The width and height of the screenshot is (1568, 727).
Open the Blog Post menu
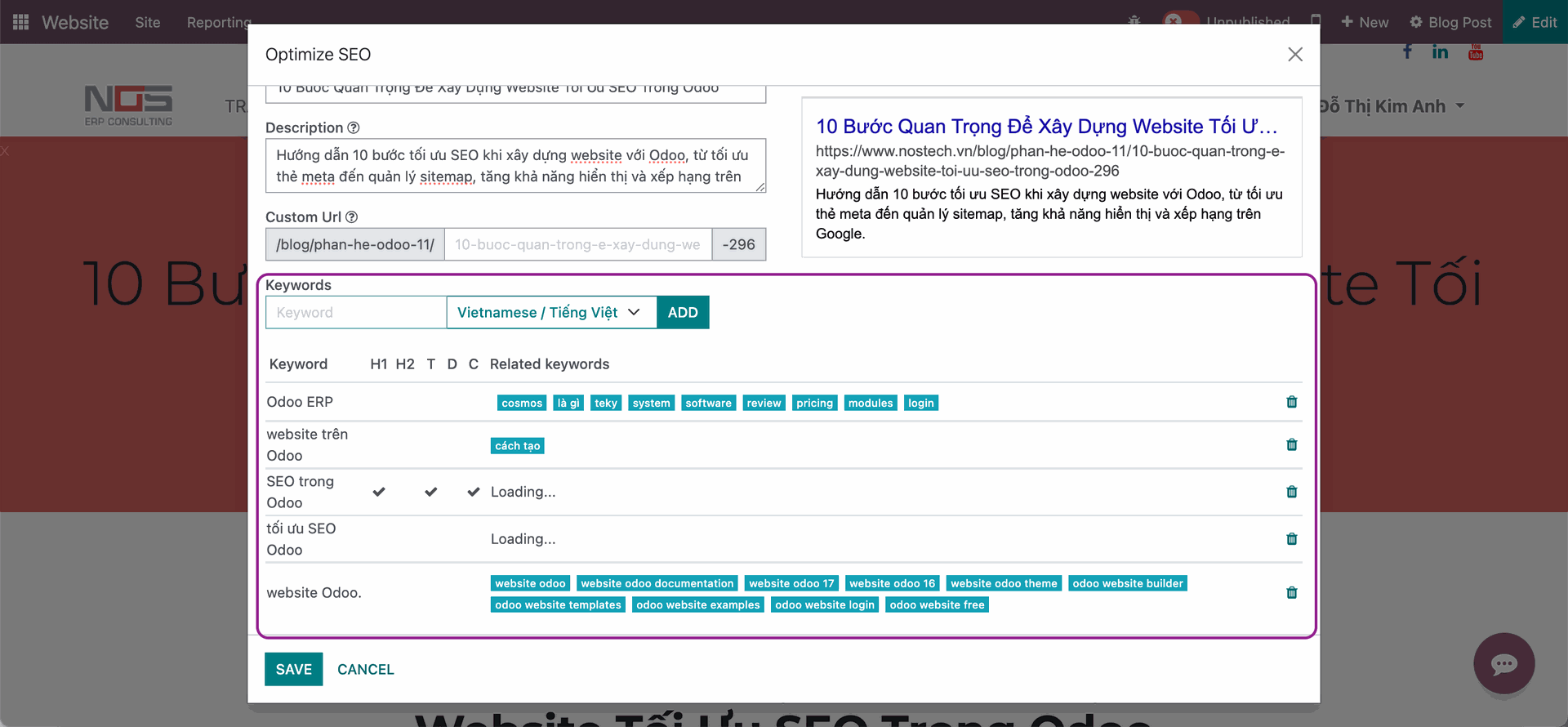click(1450, 22)
